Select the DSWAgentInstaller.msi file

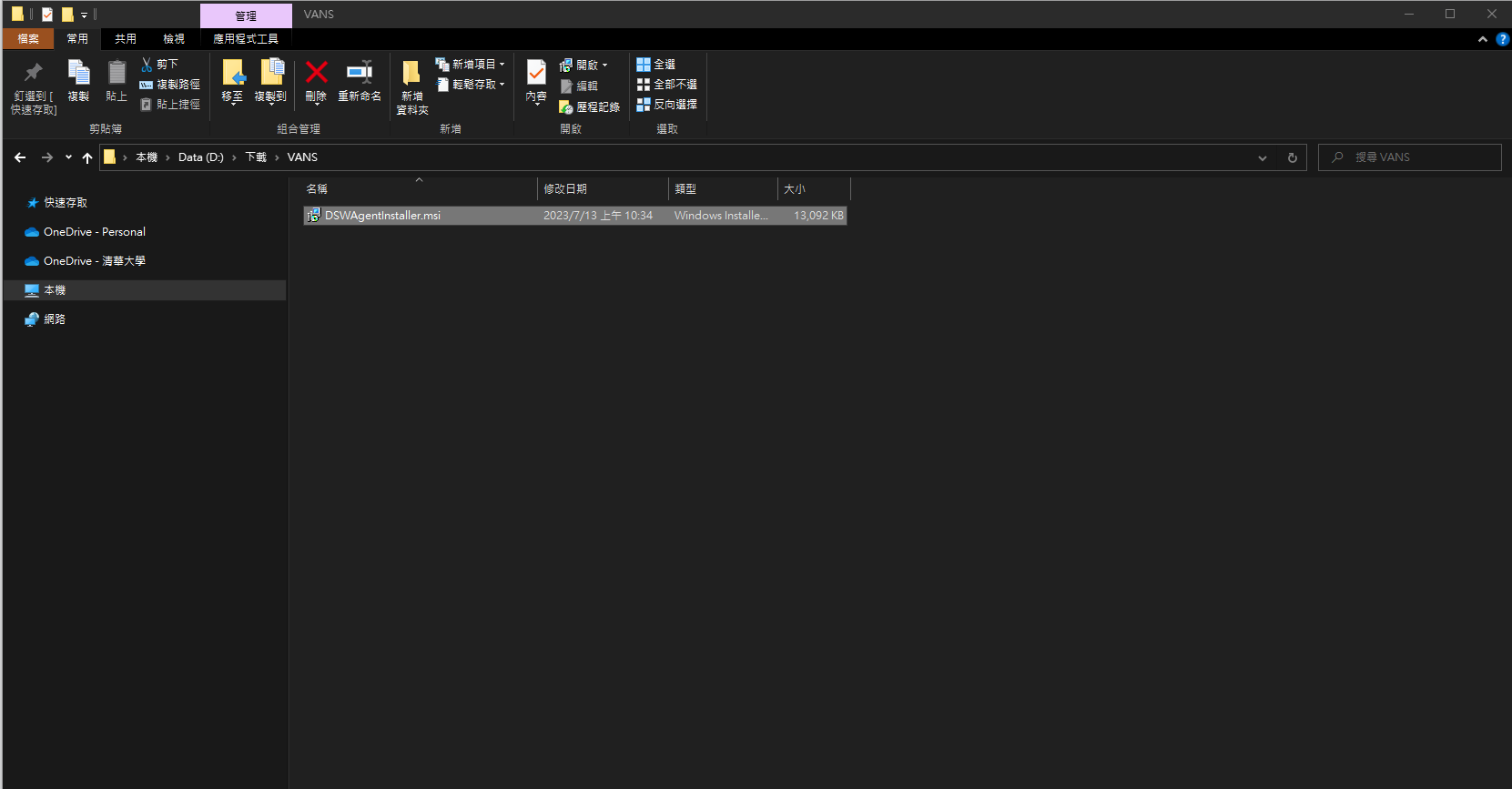[x=382, y=216]
